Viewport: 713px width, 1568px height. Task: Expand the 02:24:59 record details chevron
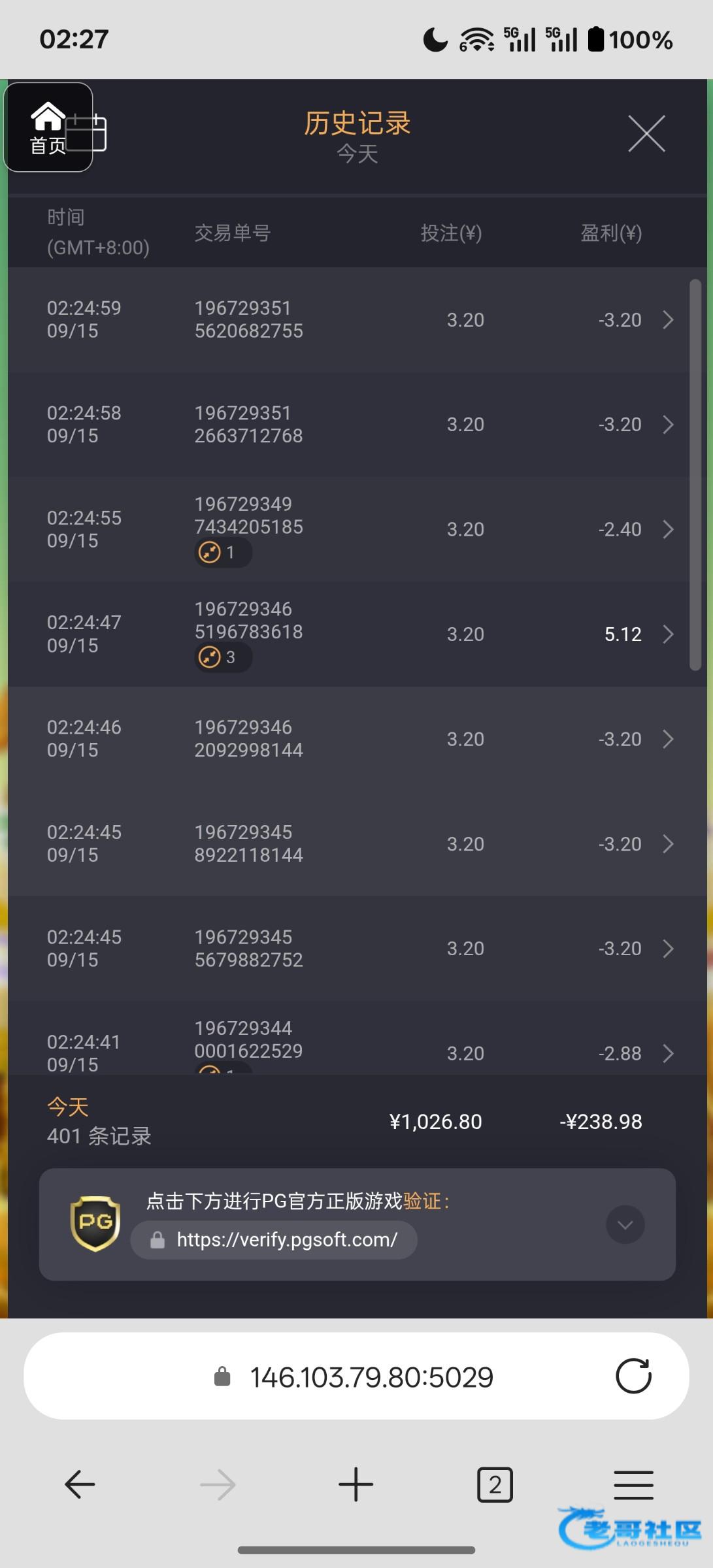[668, 320]
